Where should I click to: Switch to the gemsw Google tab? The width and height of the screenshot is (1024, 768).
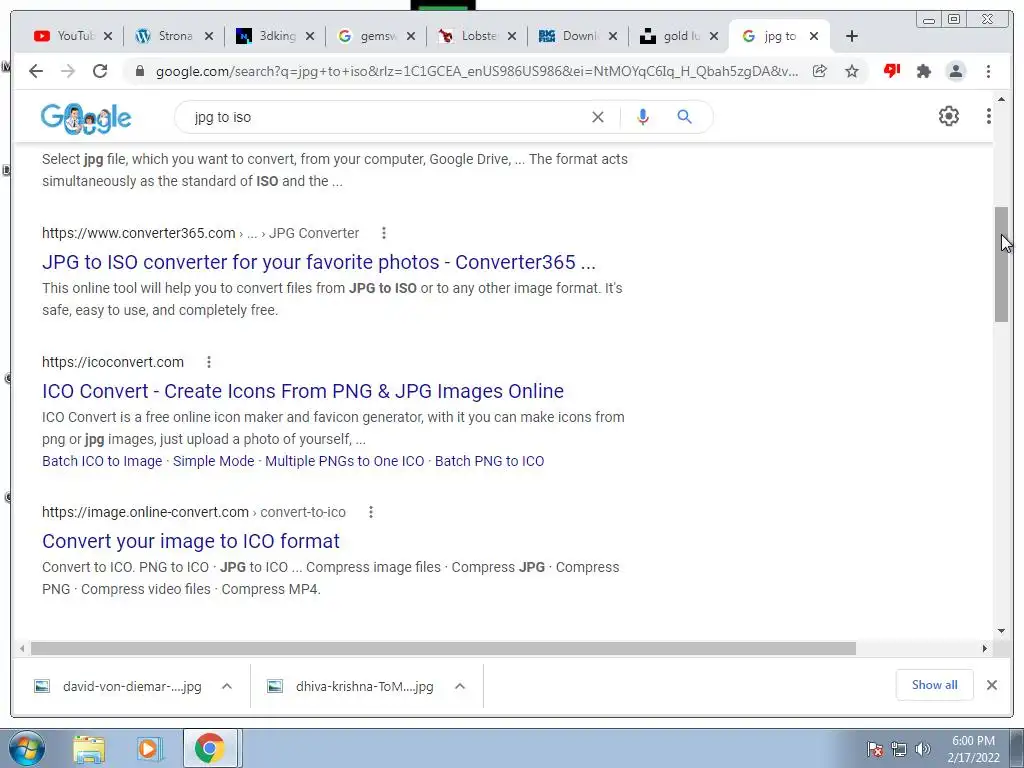[366, 36]
